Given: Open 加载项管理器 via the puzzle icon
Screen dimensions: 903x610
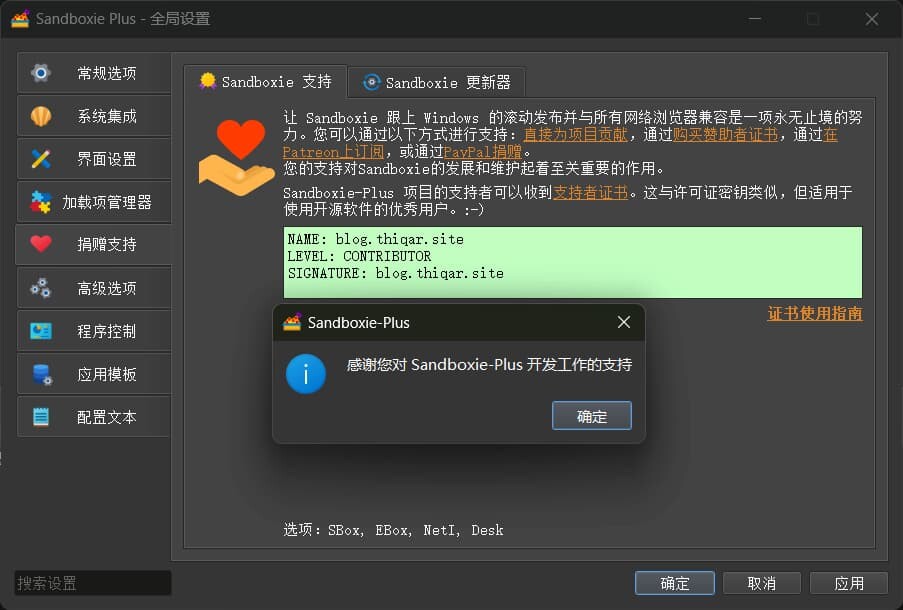Looking at the screenshot, I should 41,202.
